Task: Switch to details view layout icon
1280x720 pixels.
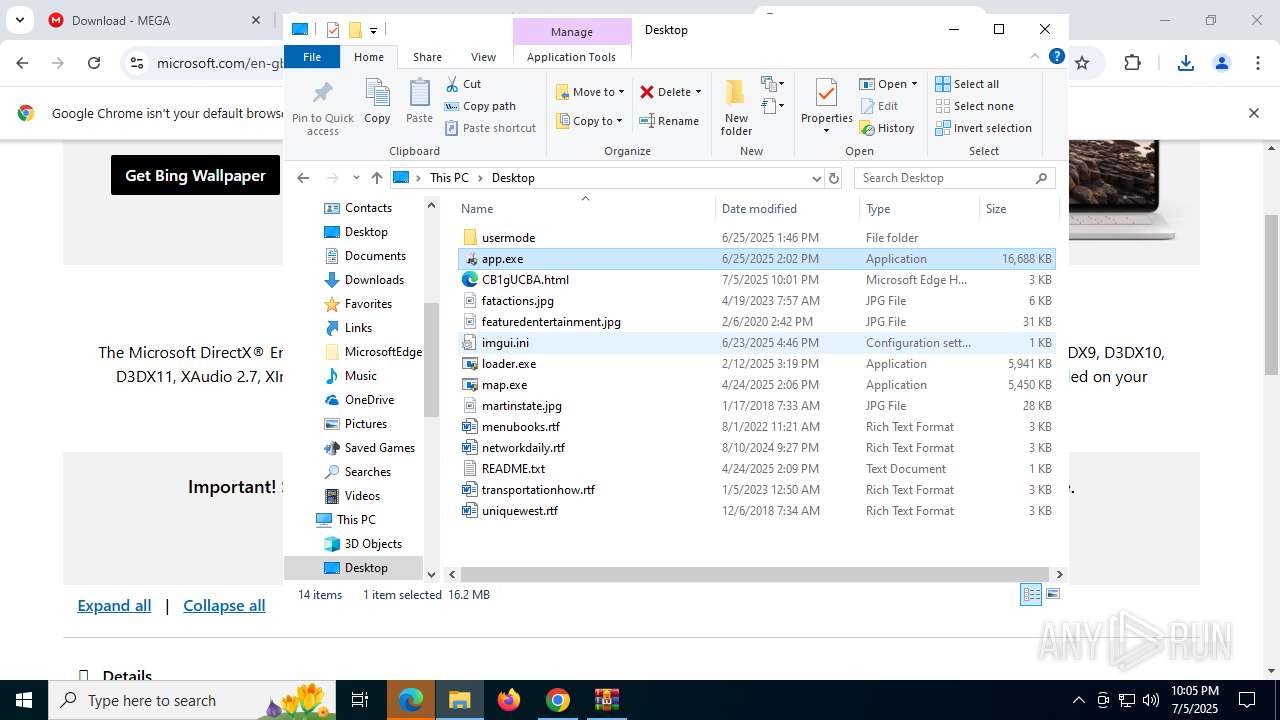Action: tap(1031, 594)
